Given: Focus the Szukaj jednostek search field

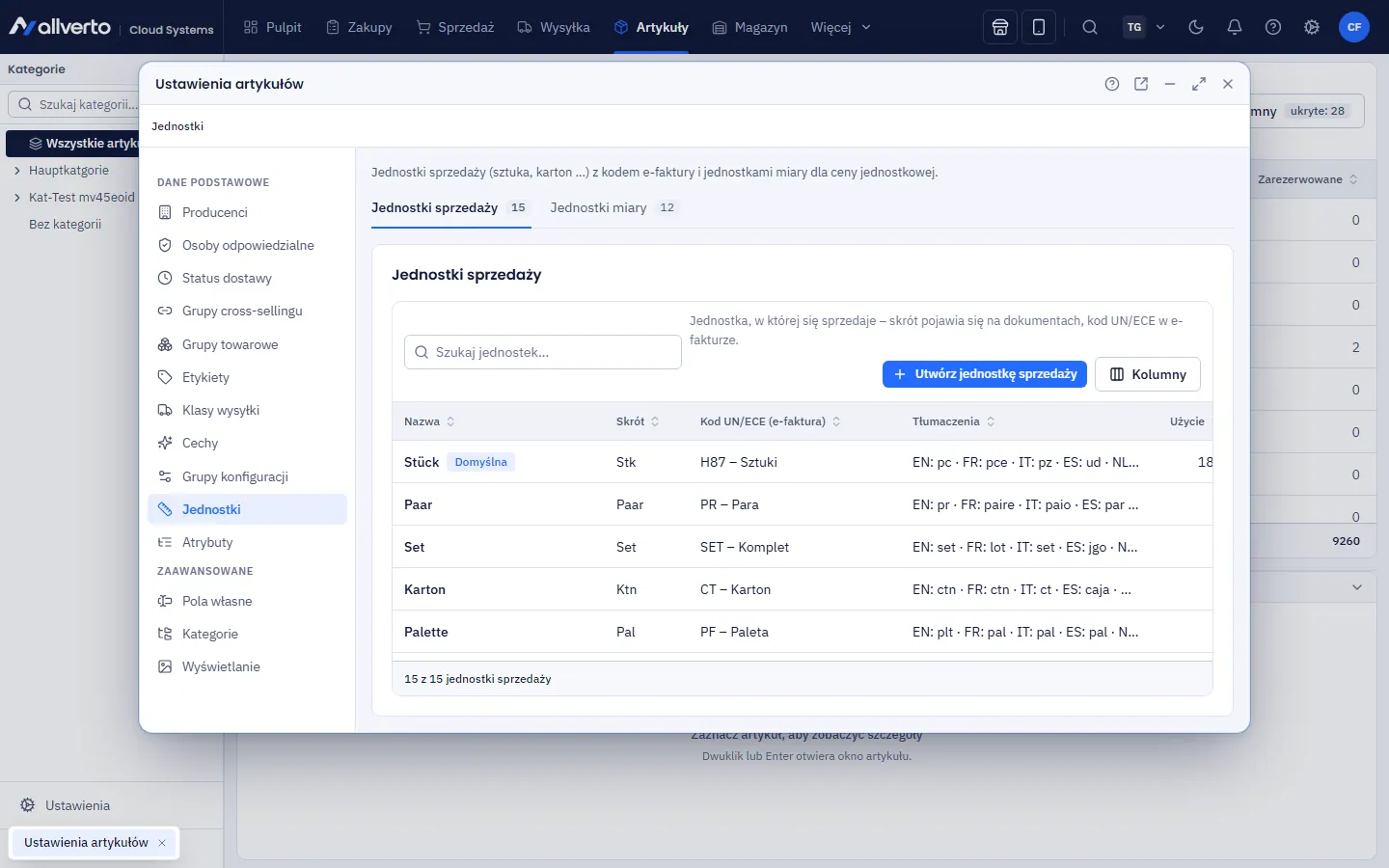Looking at the screenshot, I should click(x=543, y=352).
